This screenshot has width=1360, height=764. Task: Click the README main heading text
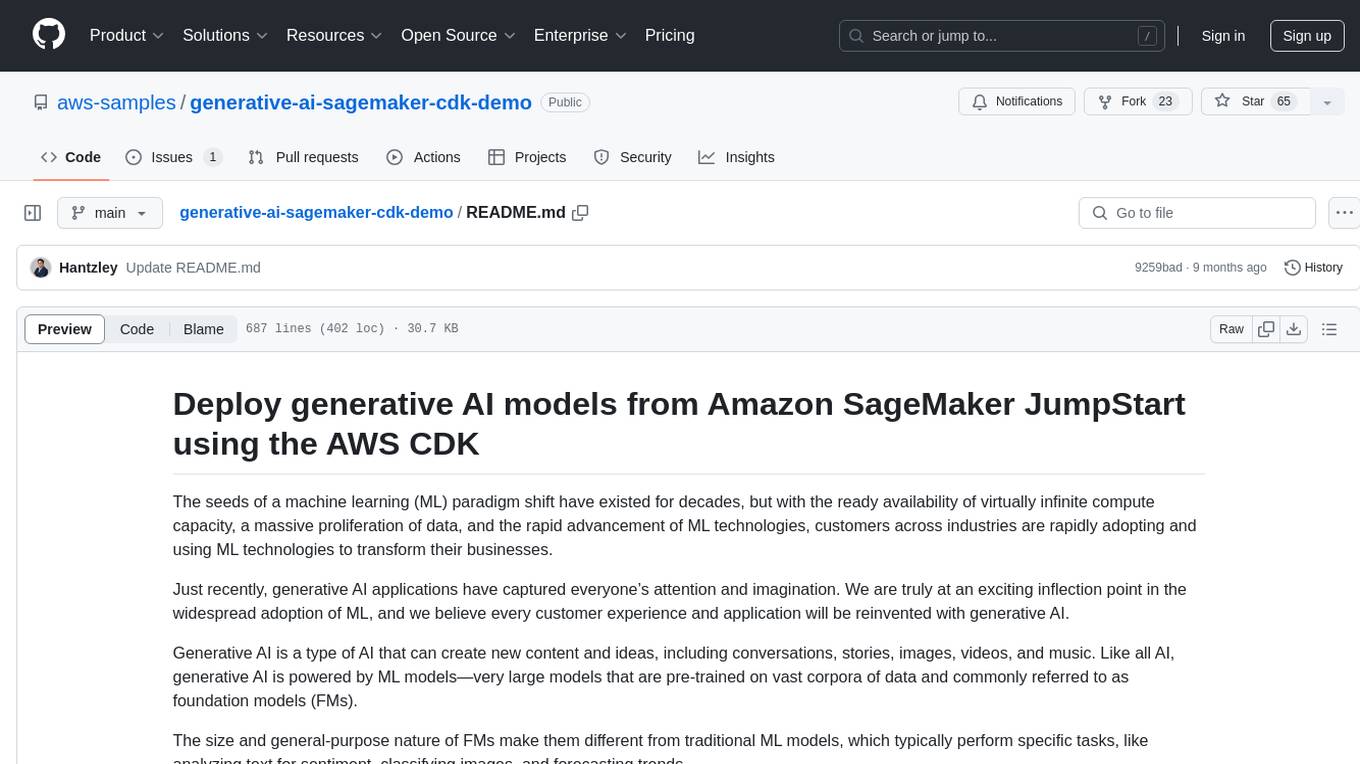pos(679,423)
